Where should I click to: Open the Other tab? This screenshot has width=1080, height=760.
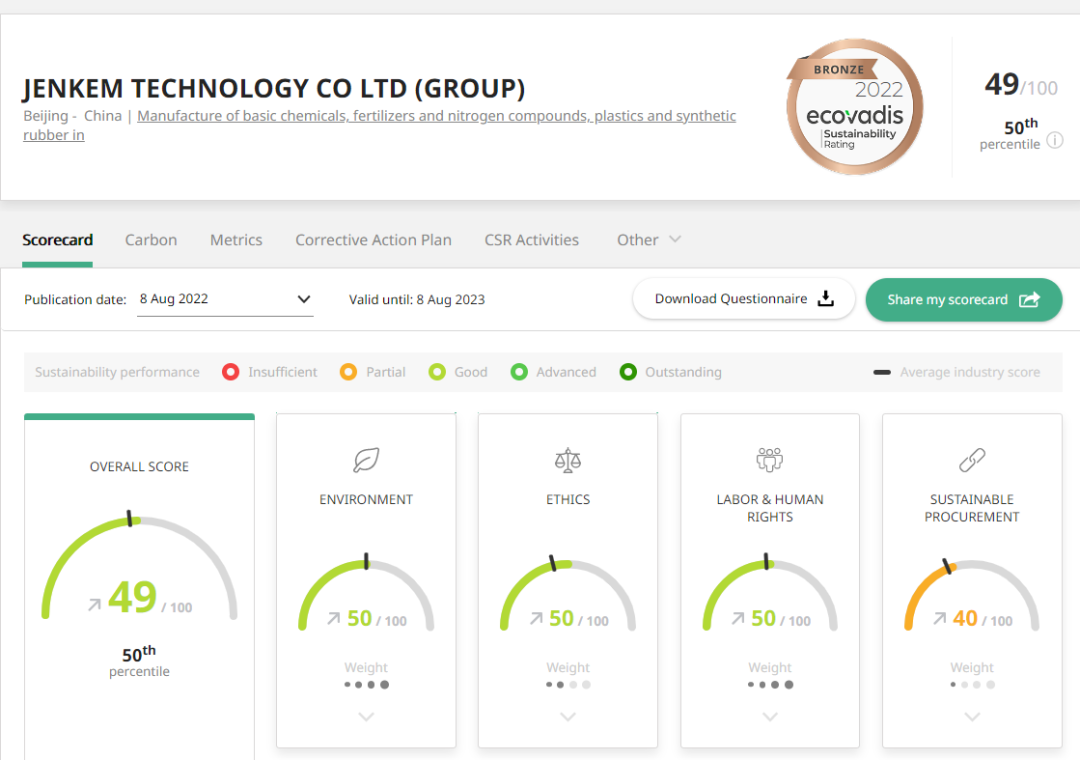[x=648, y=240]
